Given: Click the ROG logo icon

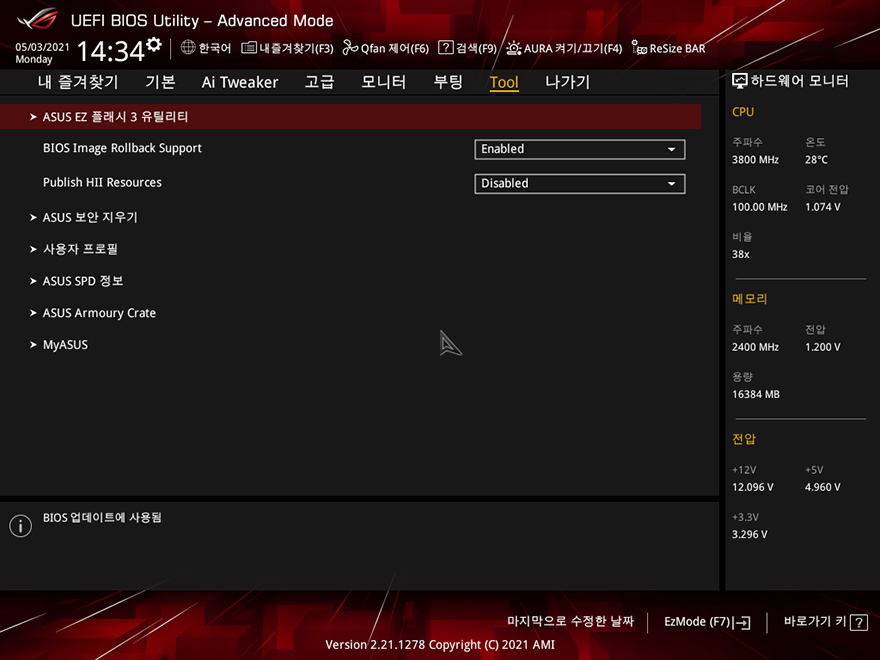Looking at the screenshot, I should pos(37,19).
